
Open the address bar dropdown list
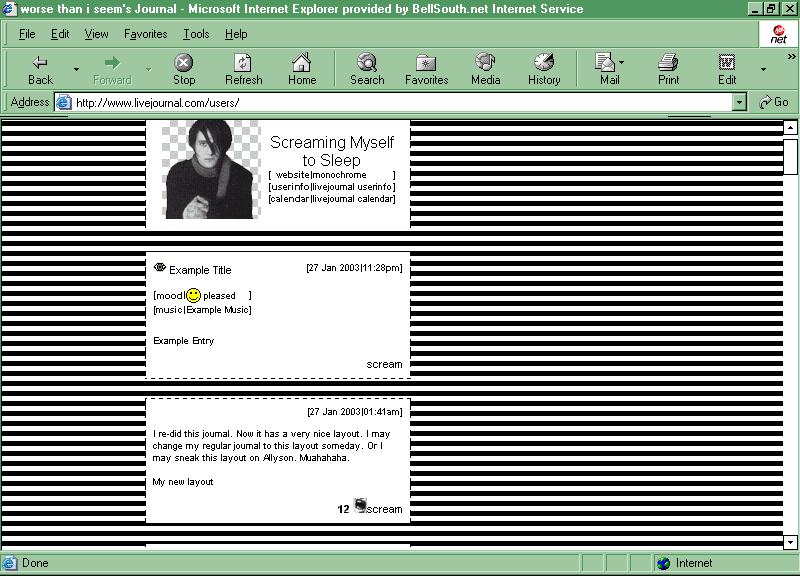[739, 103]
